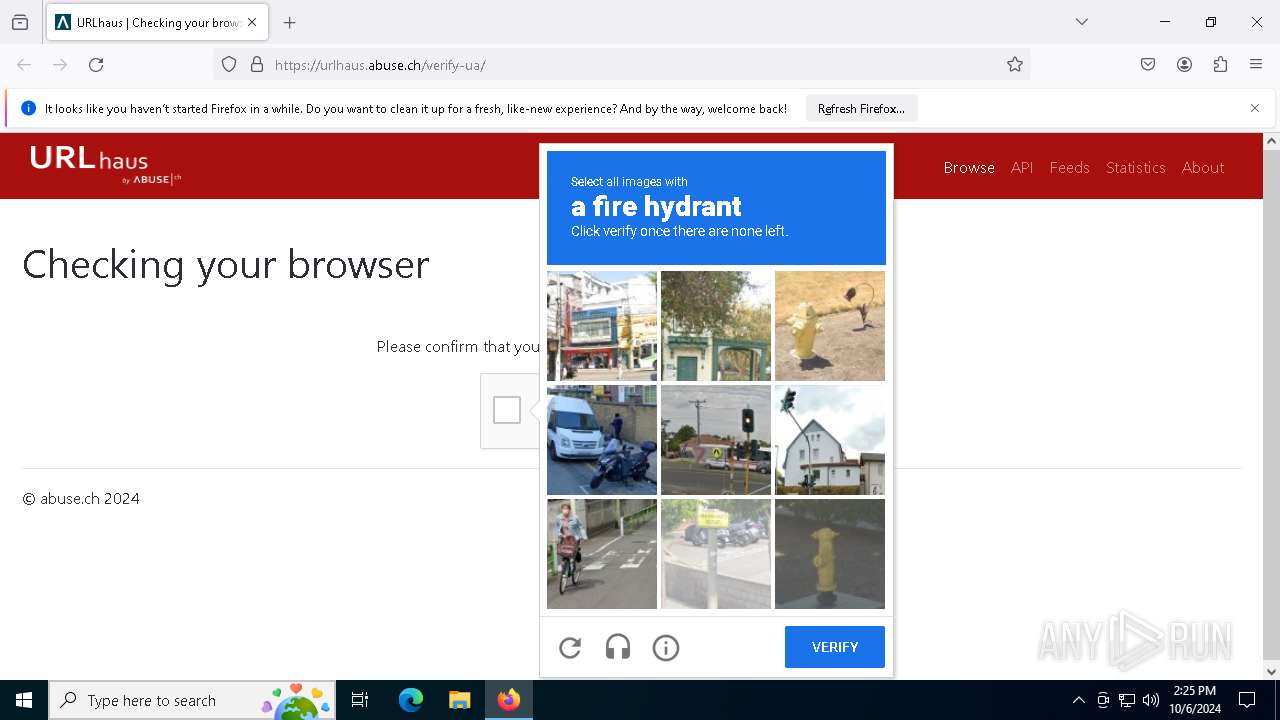Open a new tab
The image size is (1280, 720).
tap(290, 22)
